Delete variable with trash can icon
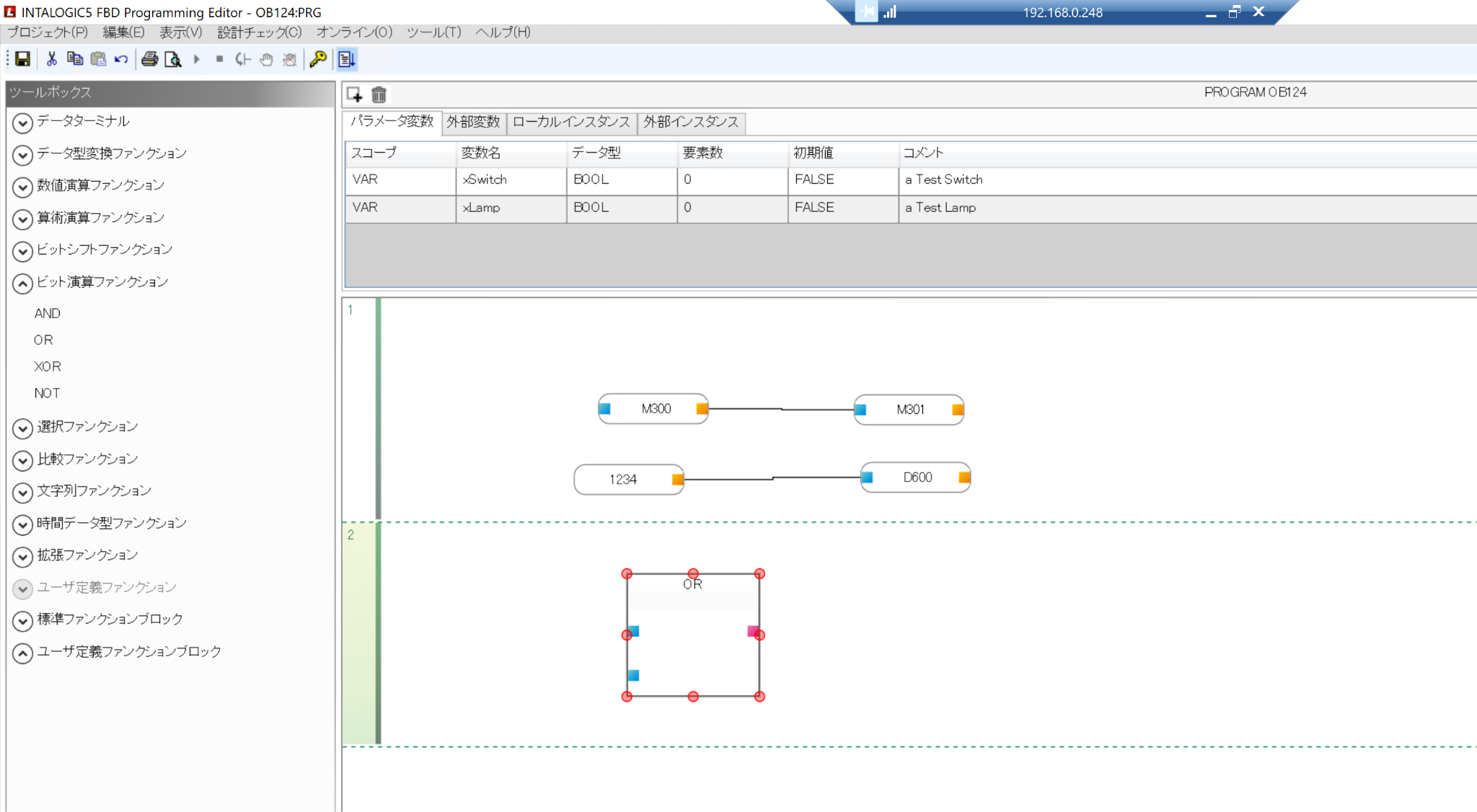The image size is (1477, 812). pos(379,94)
